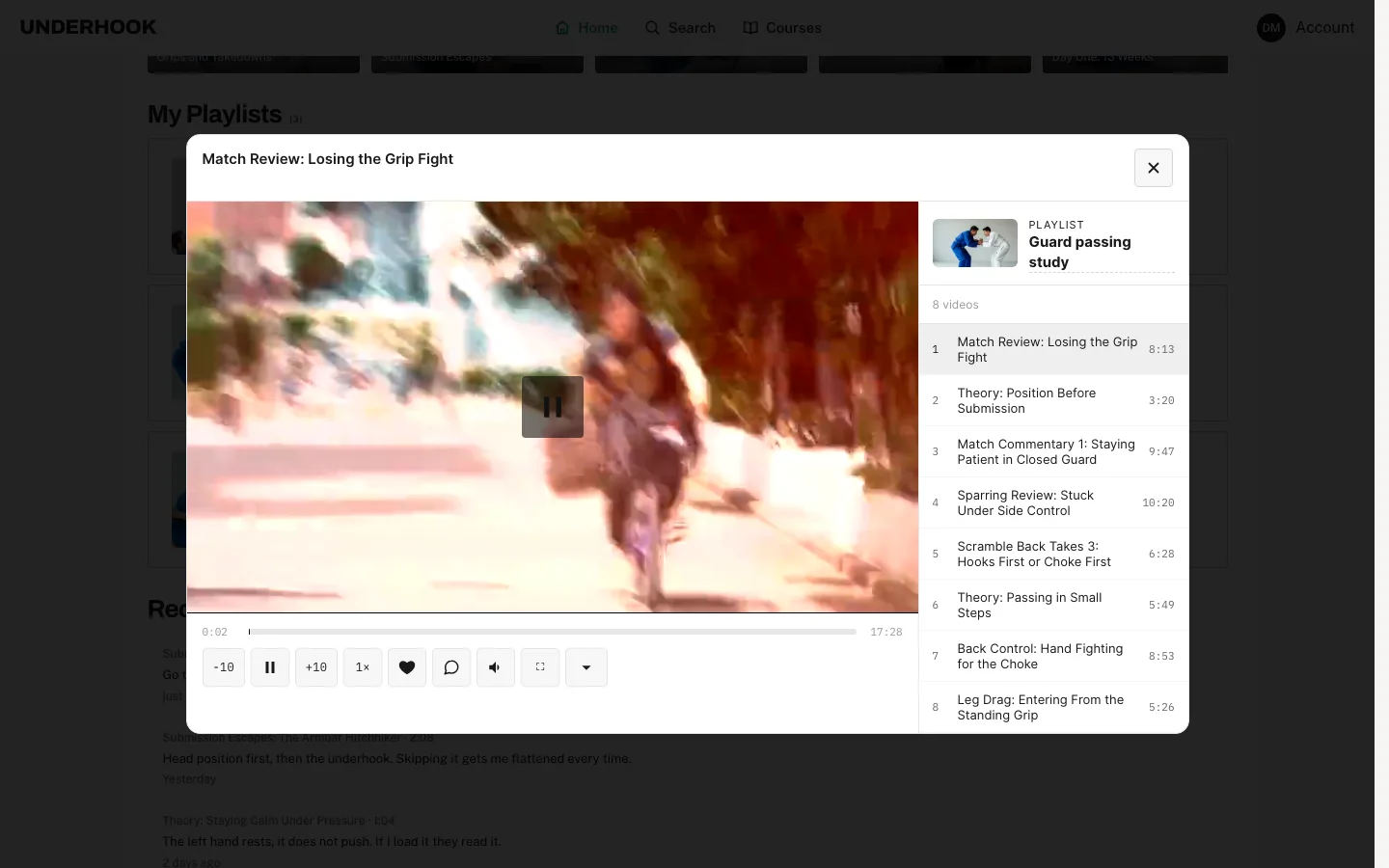Click the video frame area
Viewport: 1389px width, 868px height.
553,407
